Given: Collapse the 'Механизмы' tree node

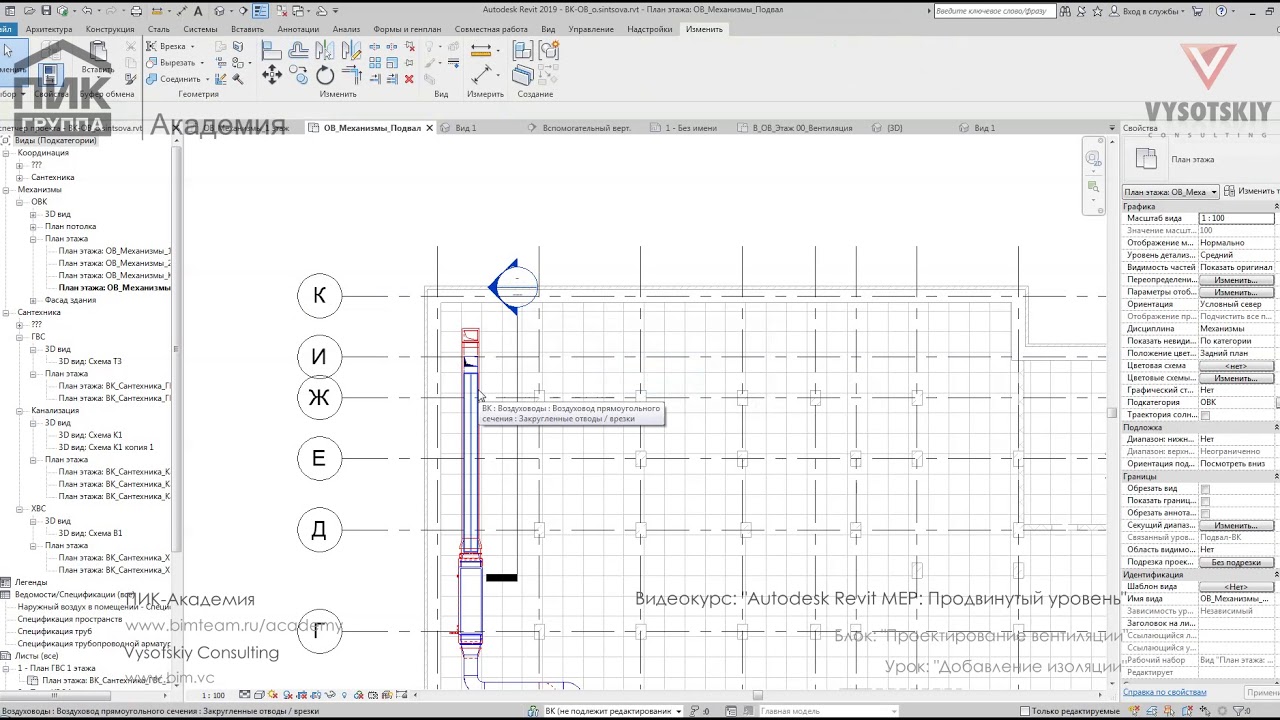Looking at the screenshot, I should coord(7,190).
